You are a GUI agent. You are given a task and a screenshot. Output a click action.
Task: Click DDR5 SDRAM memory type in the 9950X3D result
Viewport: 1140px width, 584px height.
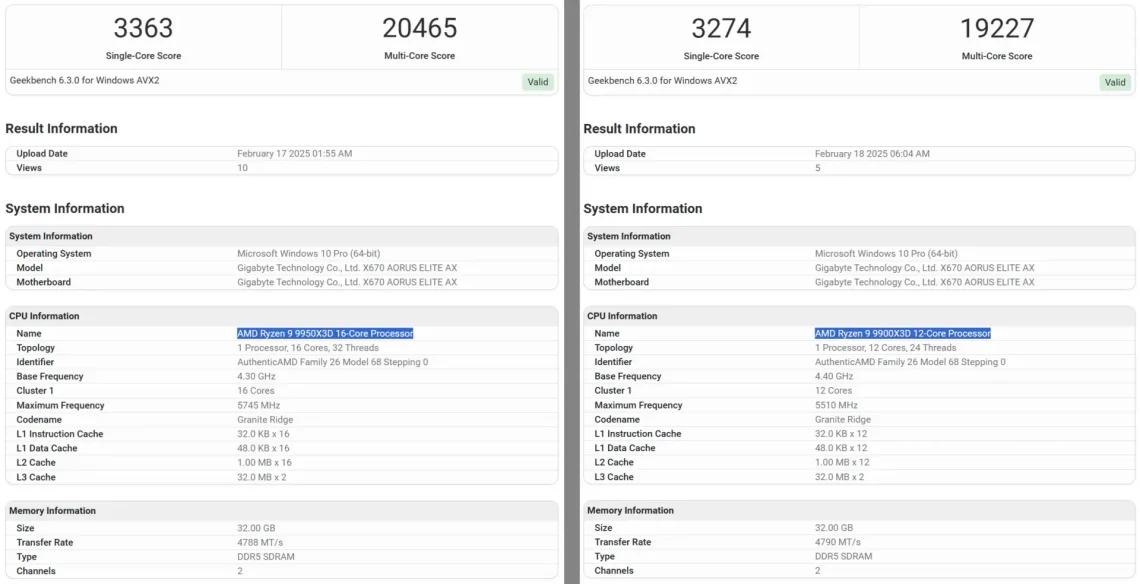pyautogui.click(x=265, y=557)
